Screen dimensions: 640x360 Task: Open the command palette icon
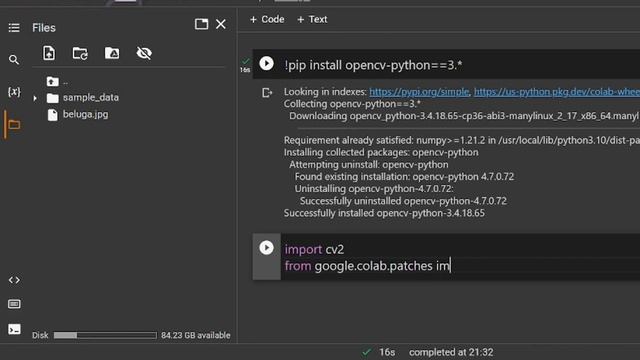point(14,304)
